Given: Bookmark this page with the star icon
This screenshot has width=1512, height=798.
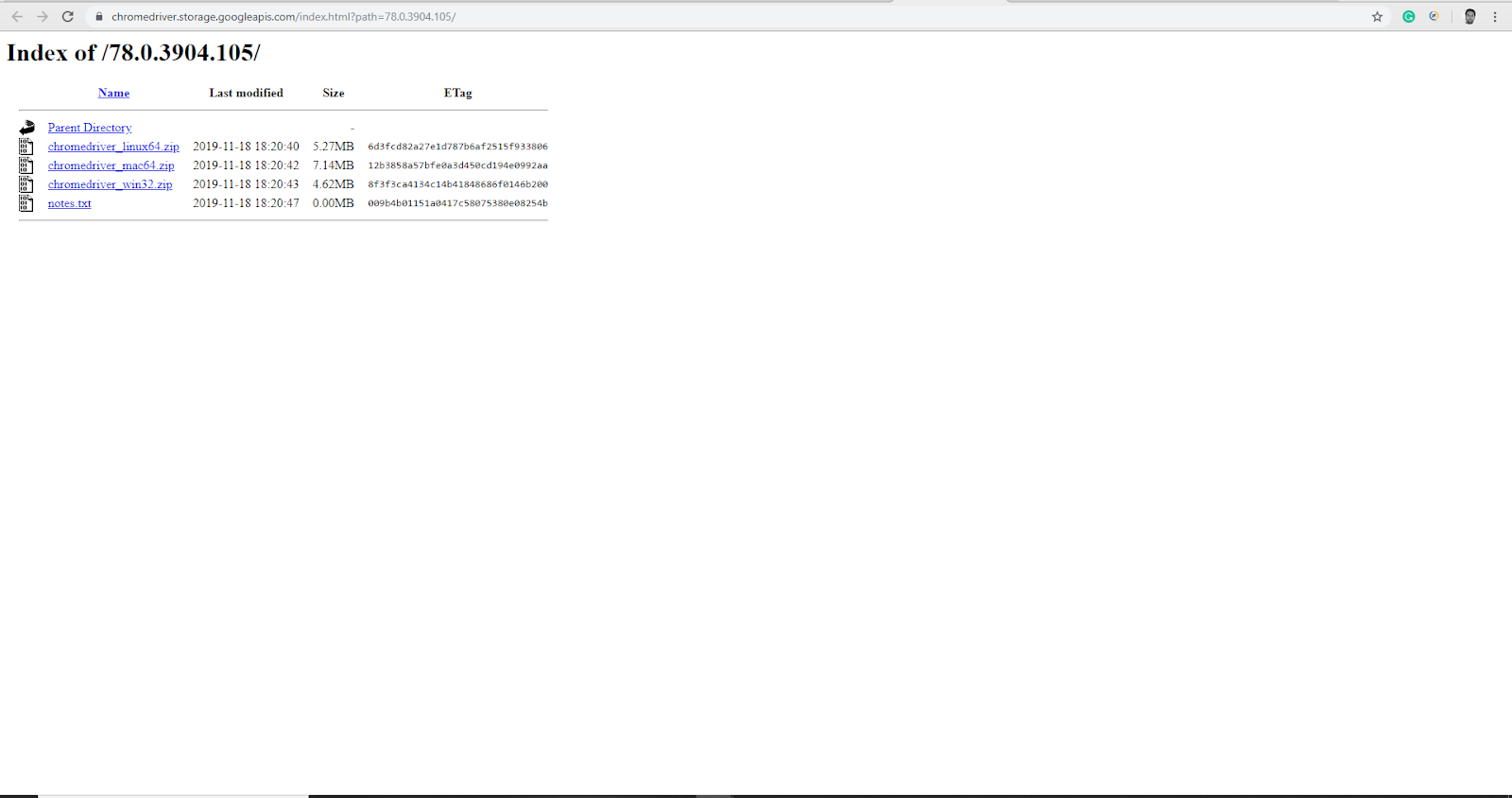Looking at the screenshot, I should tap(1377, 16).
